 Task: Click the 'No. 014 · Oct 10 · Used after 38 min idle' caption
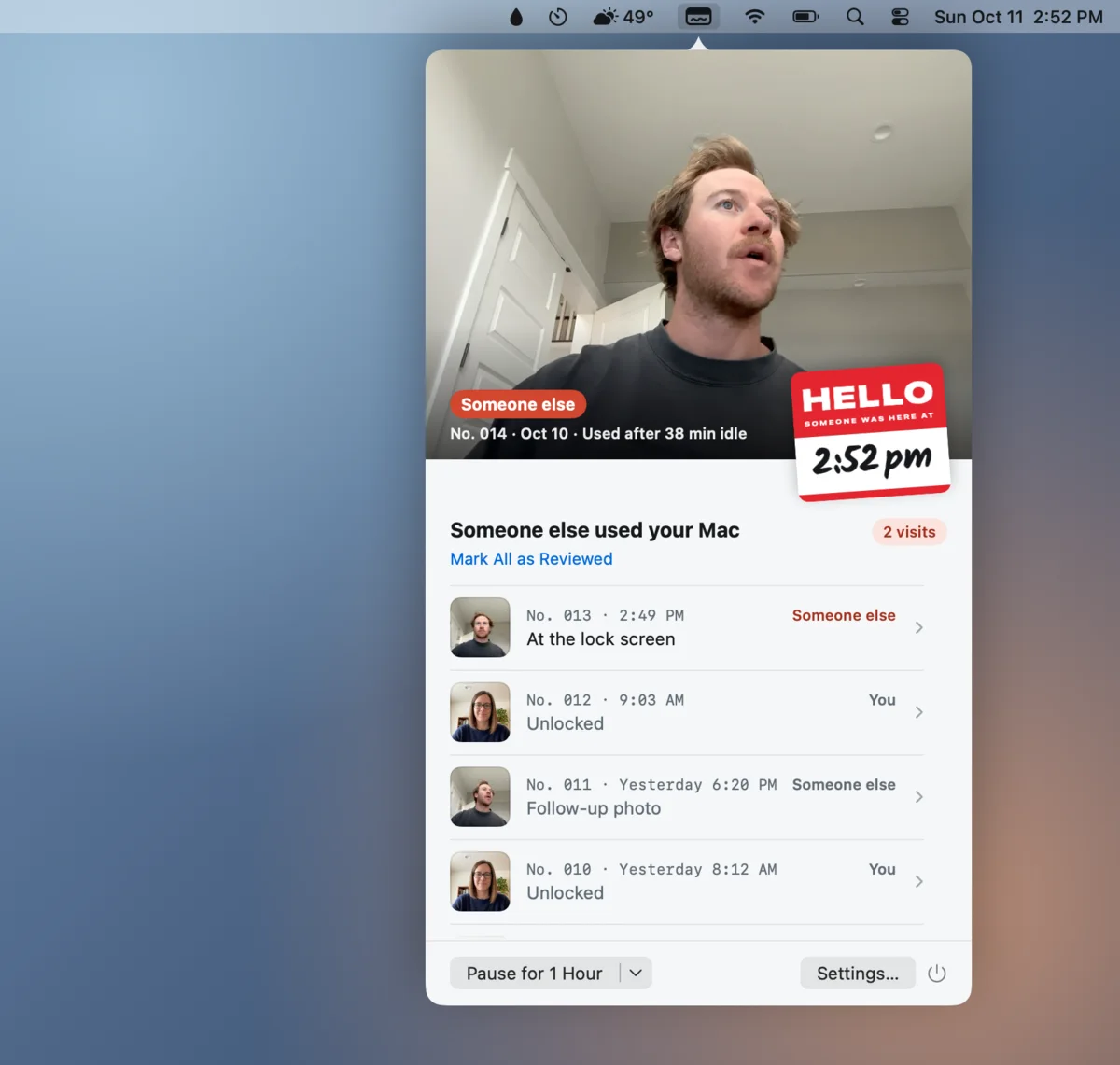tap(598, 433)
